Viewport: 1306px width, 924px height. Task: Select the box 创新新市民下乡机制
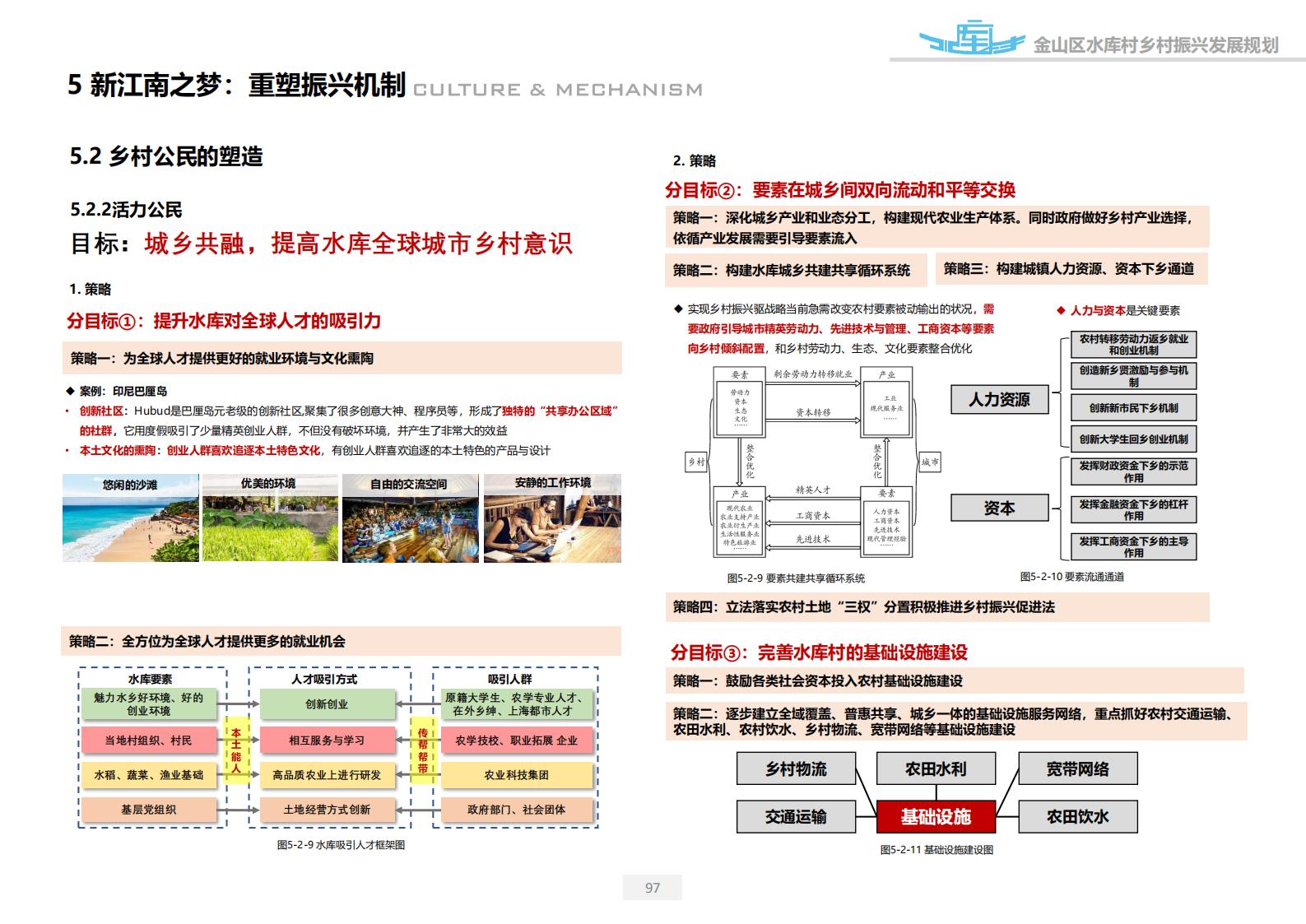click(1134, 408)
